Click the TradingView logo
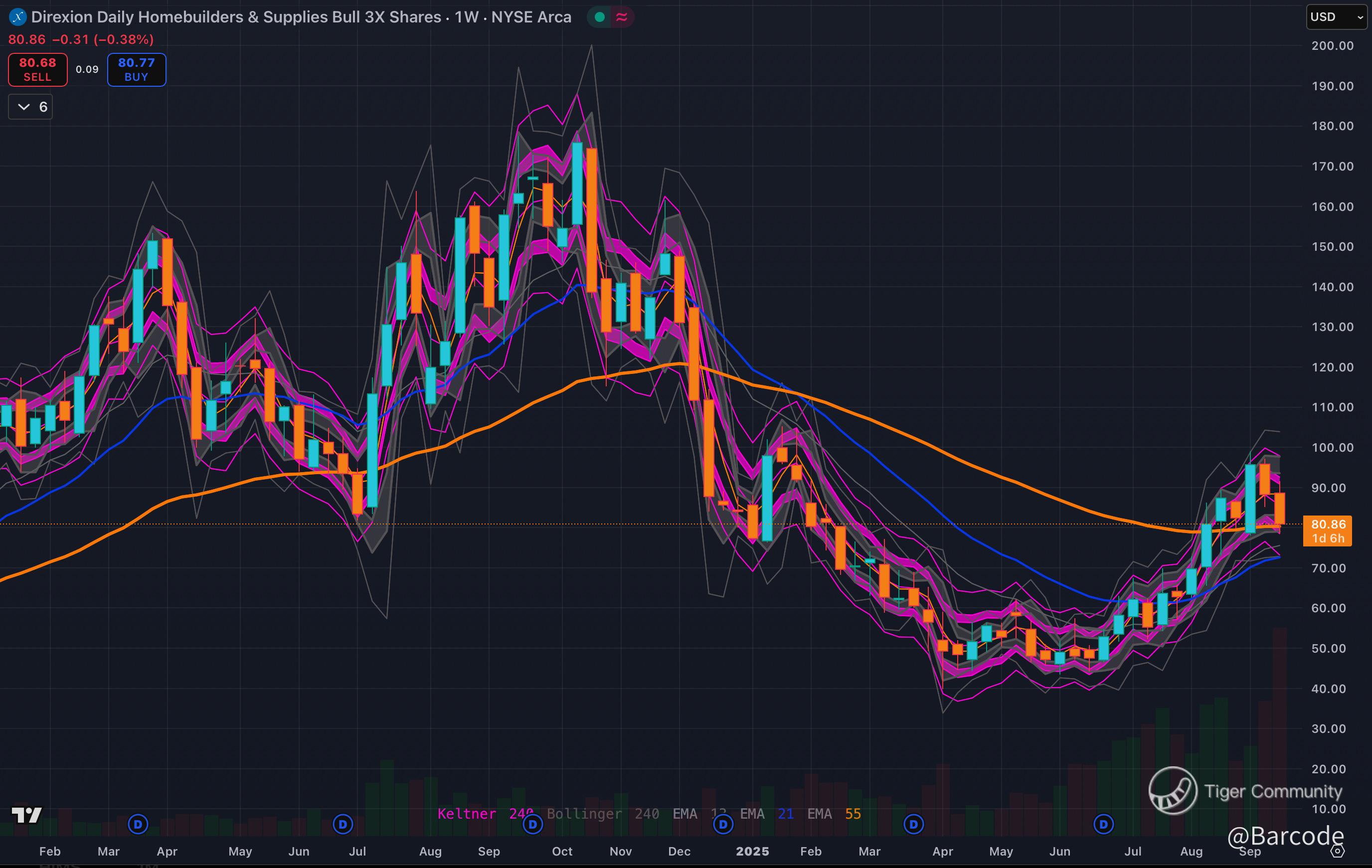The height and width of the screenshot is (868, 1372). pyautogui.click(x=27, y=815)
